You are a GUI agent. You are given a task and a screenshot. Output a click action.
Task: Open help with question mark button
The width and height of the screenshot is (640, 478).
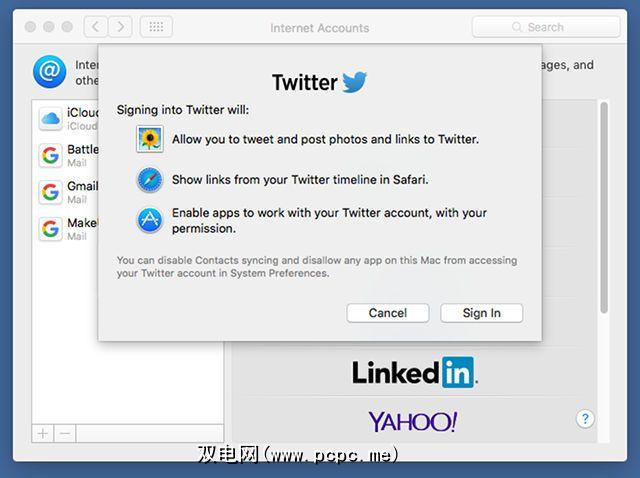pos(585,419)
